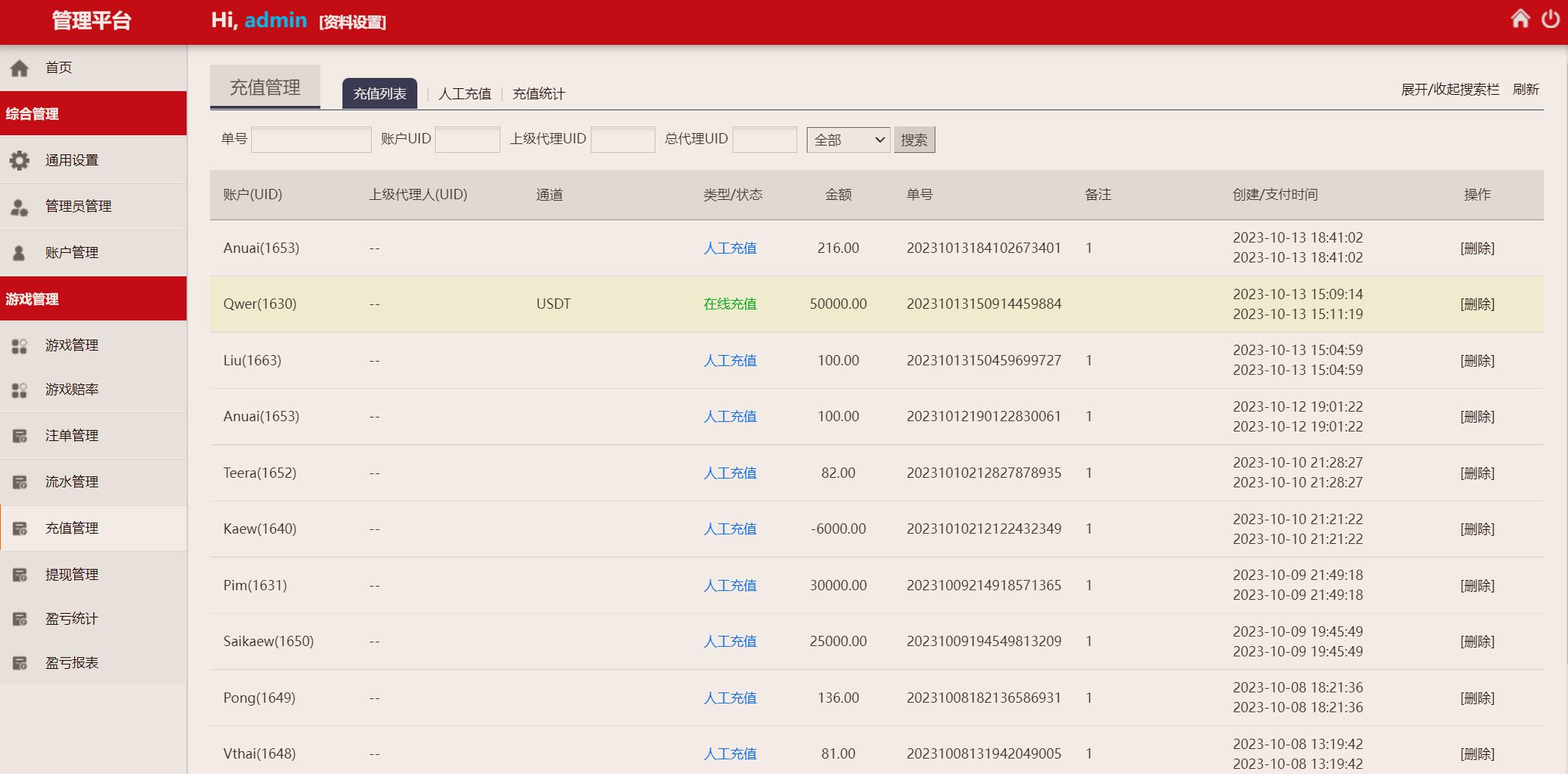This screenshot has height=774, width=1568.
Task: Open the 全部 status dropdown
Action: point(849,140)
